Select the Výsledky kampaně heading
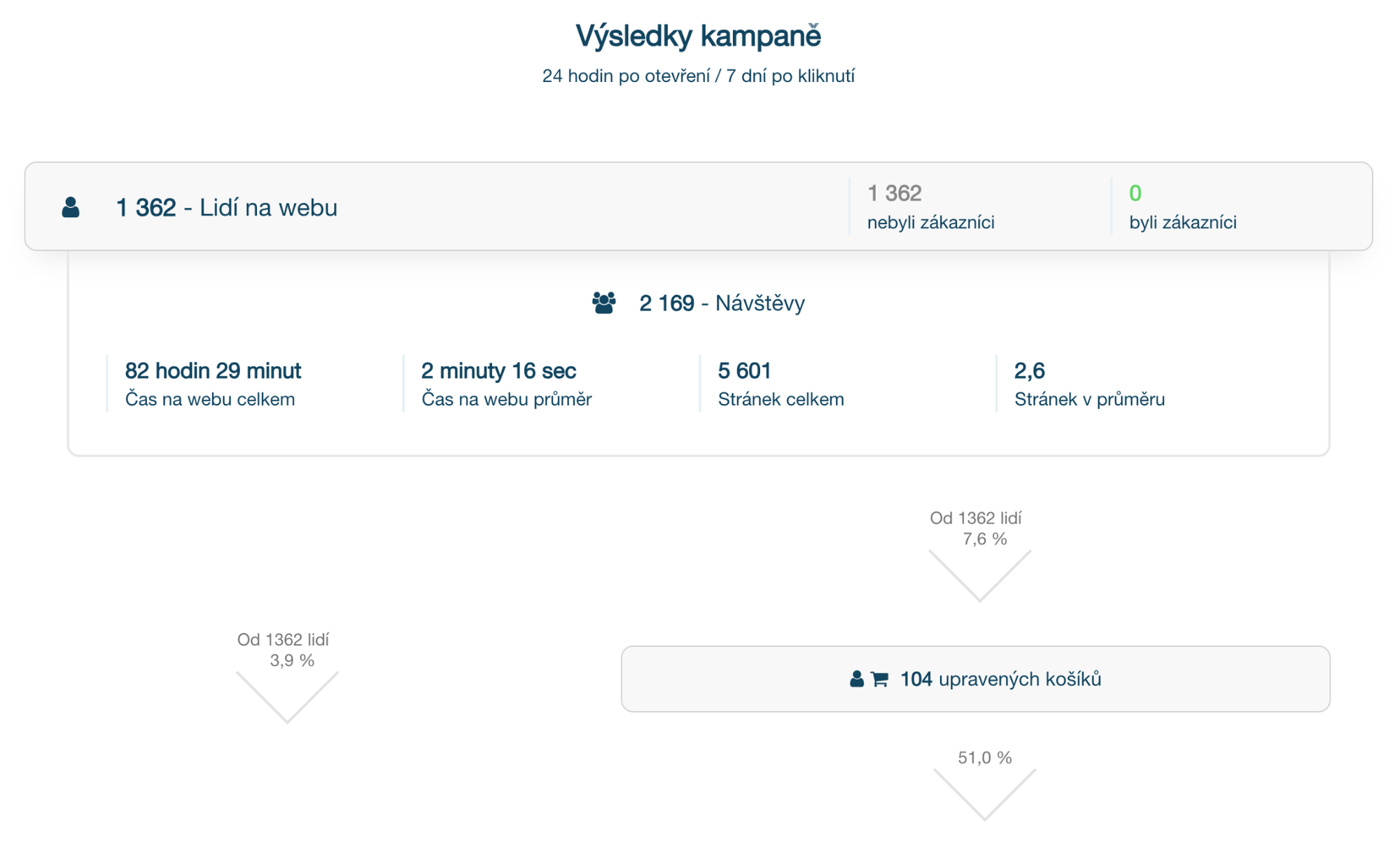Image resolution: width=1400 pixels, height=841 pixels. (x=698, y=36)
